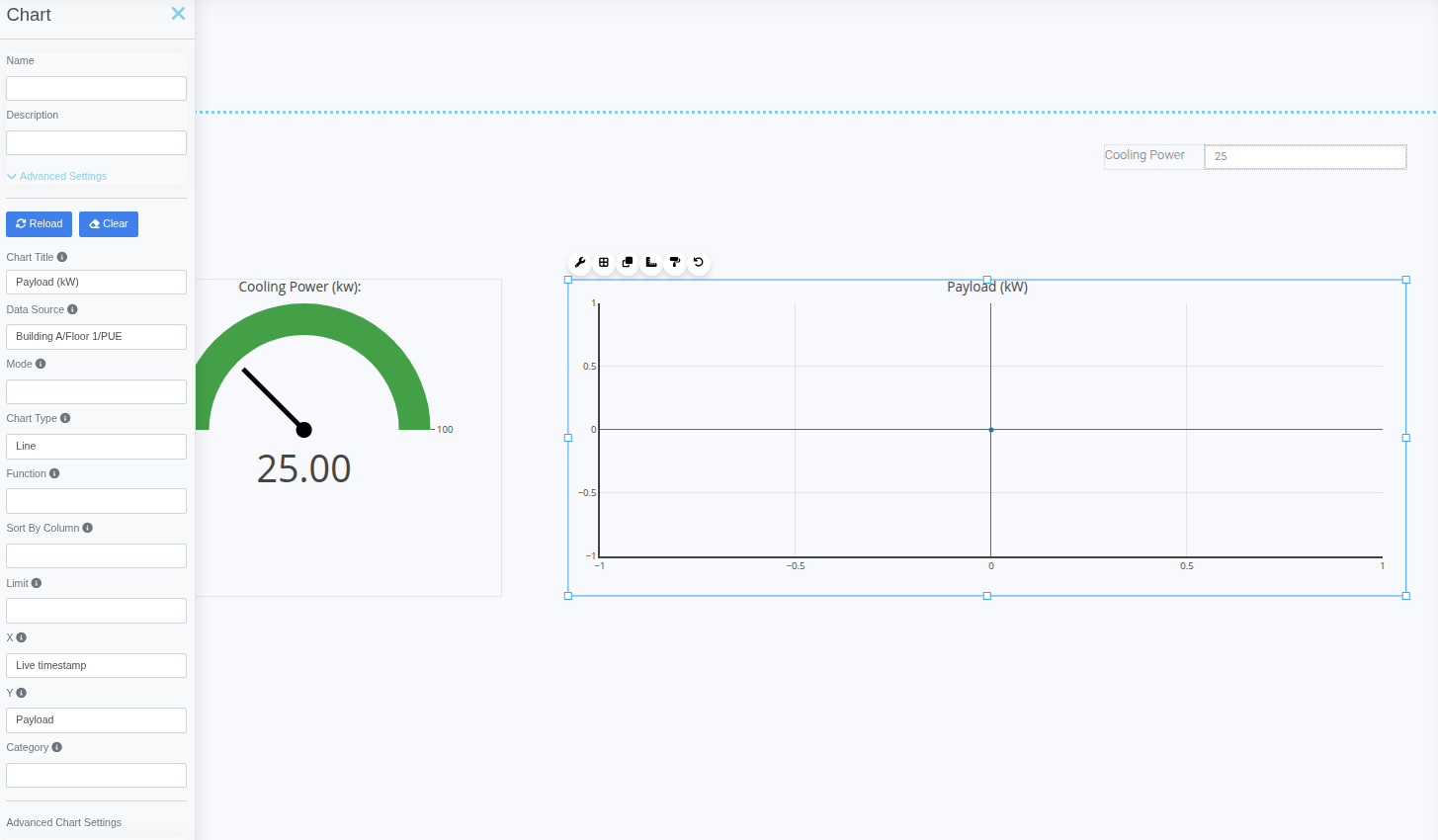Close the Chart settings panel

(178, 14)
